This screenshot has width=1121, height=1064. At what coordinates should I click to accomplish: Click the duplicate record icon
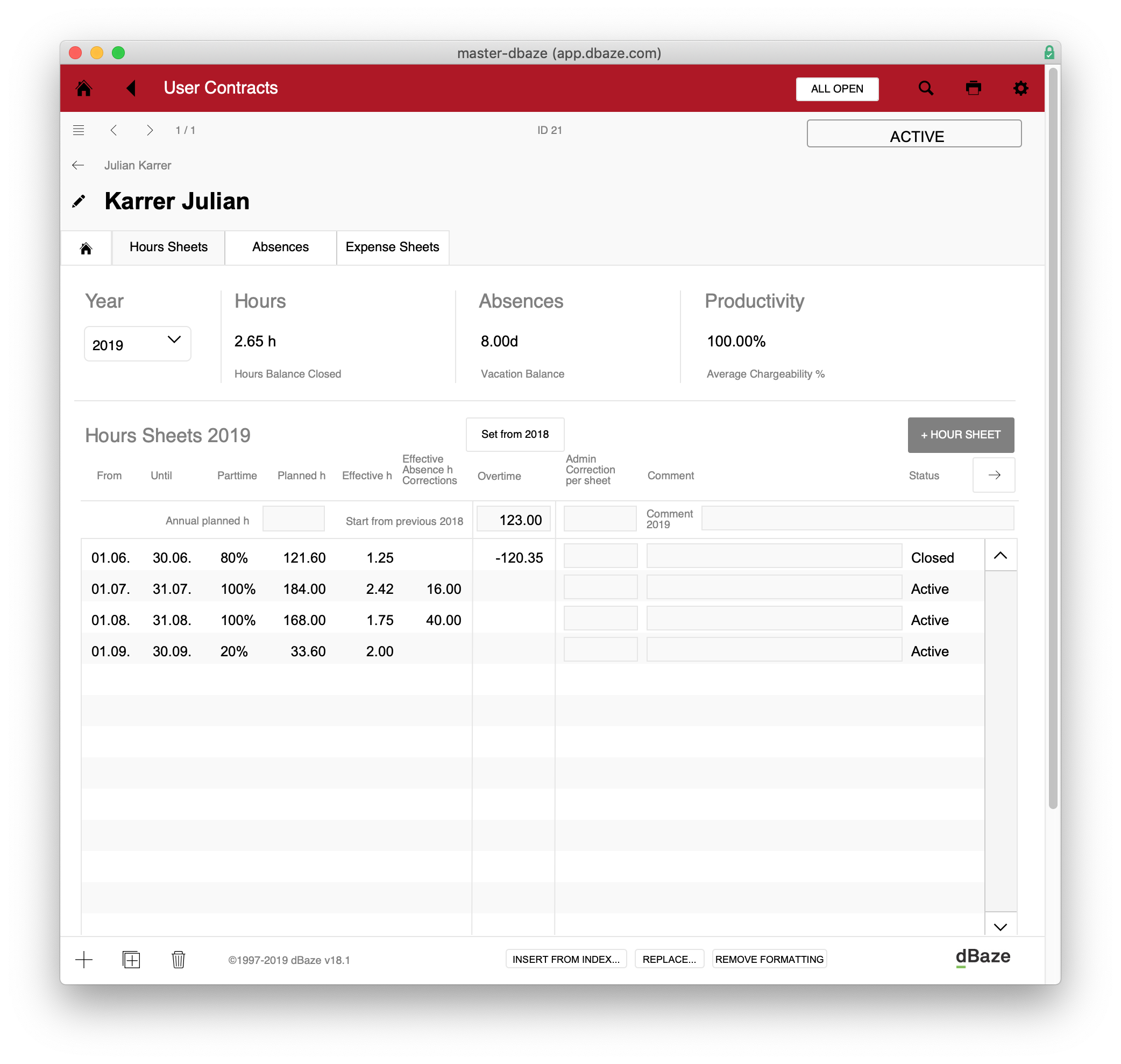(x=131, y=959)
